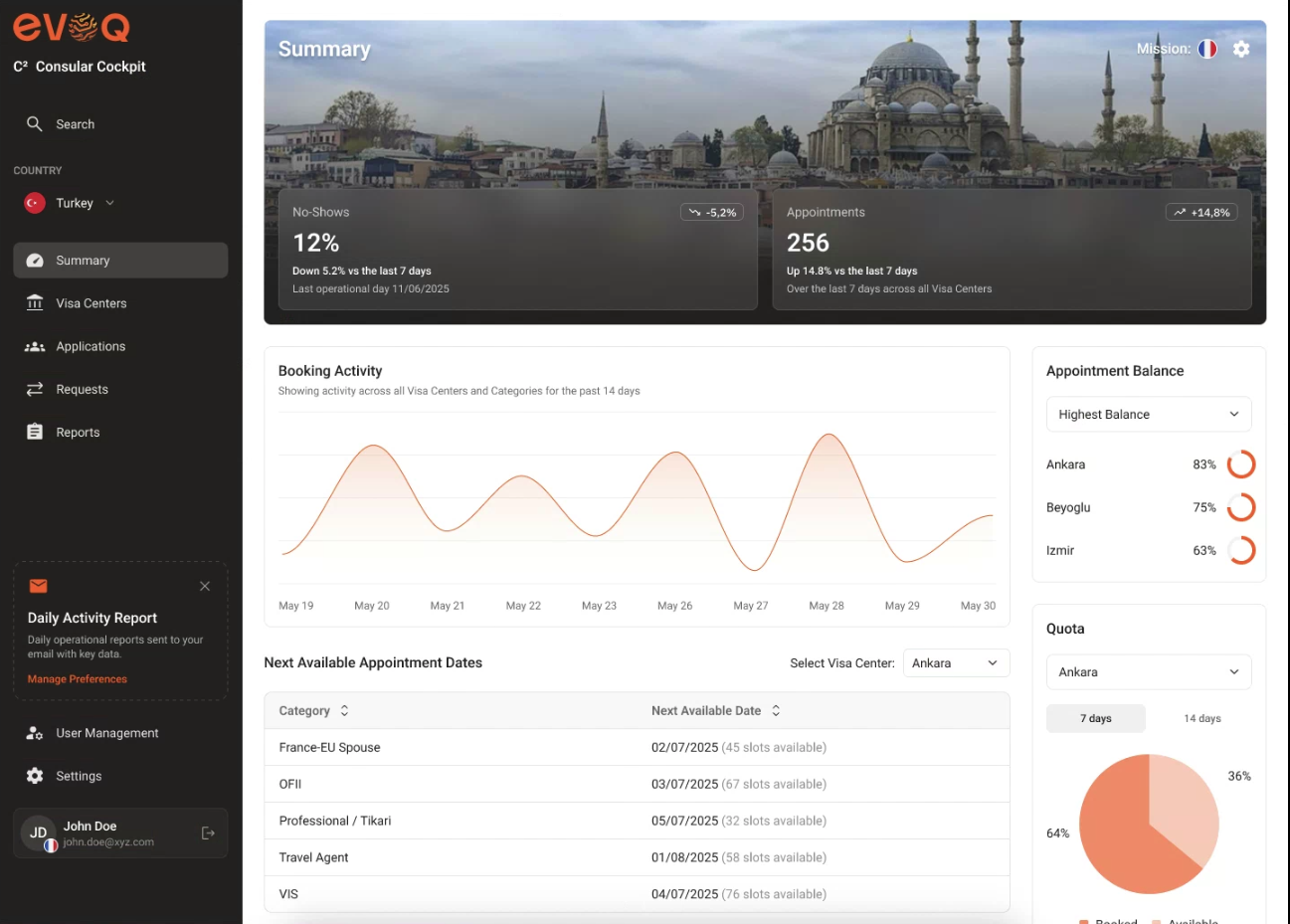Image resolution: width=1290 pixels, height=924 pixels.
Task: Click the Manage Preferences link
Action: click(x=78, y=679)
